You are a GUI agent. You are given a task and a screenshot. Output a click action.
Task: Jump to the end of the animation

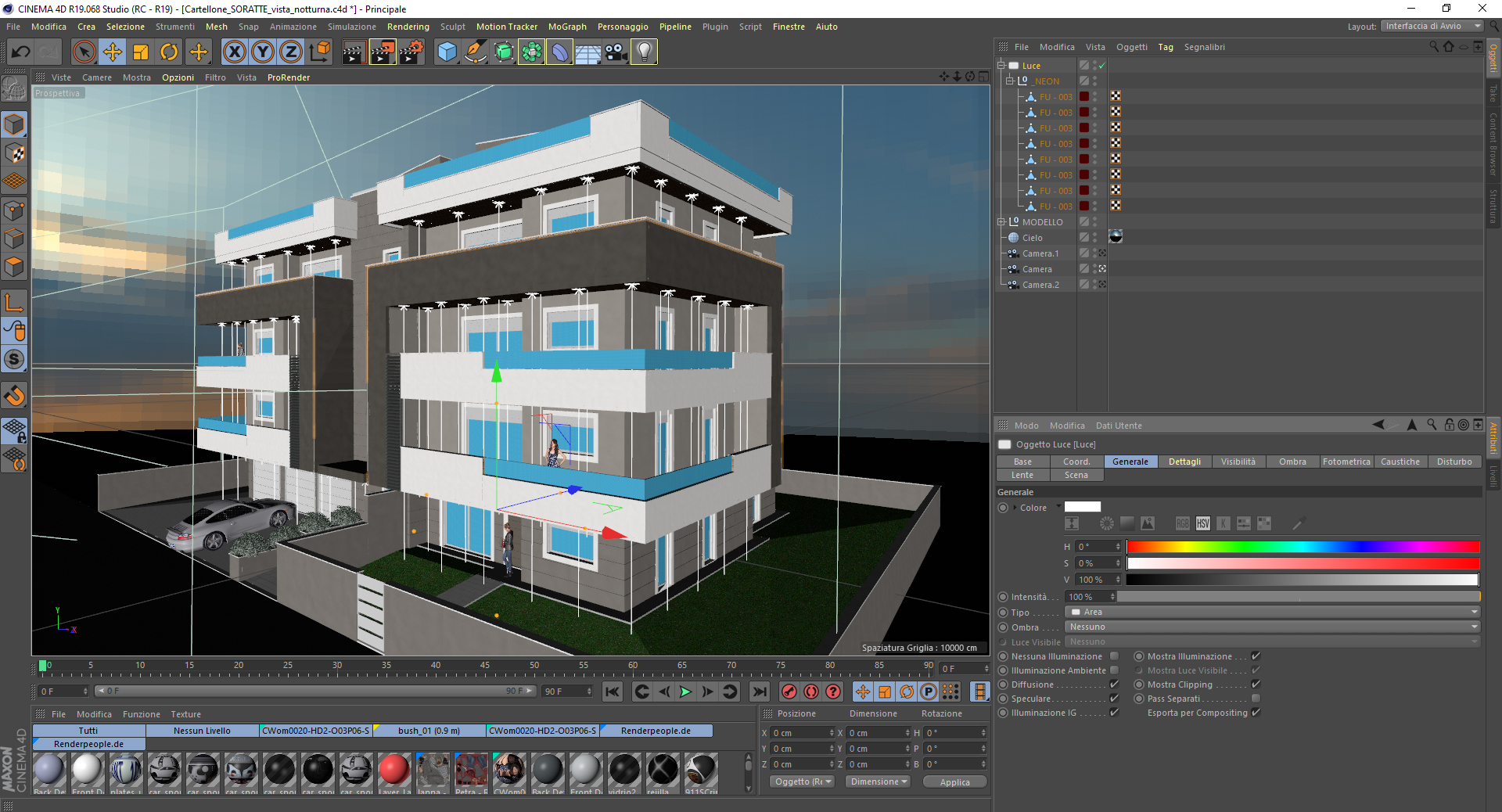tap(759, 692)
